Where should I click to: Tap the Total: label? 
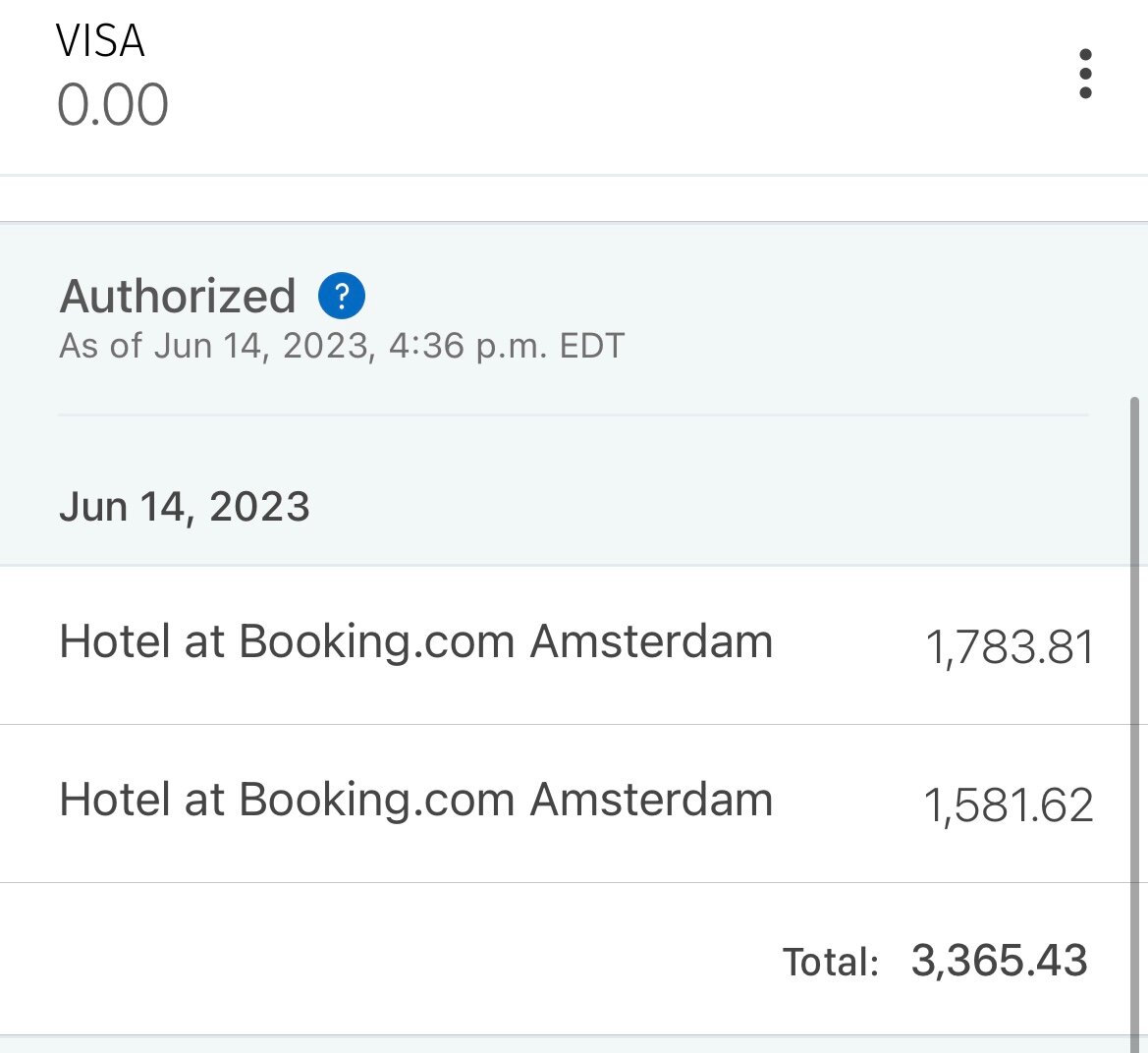tap(830, 962)
